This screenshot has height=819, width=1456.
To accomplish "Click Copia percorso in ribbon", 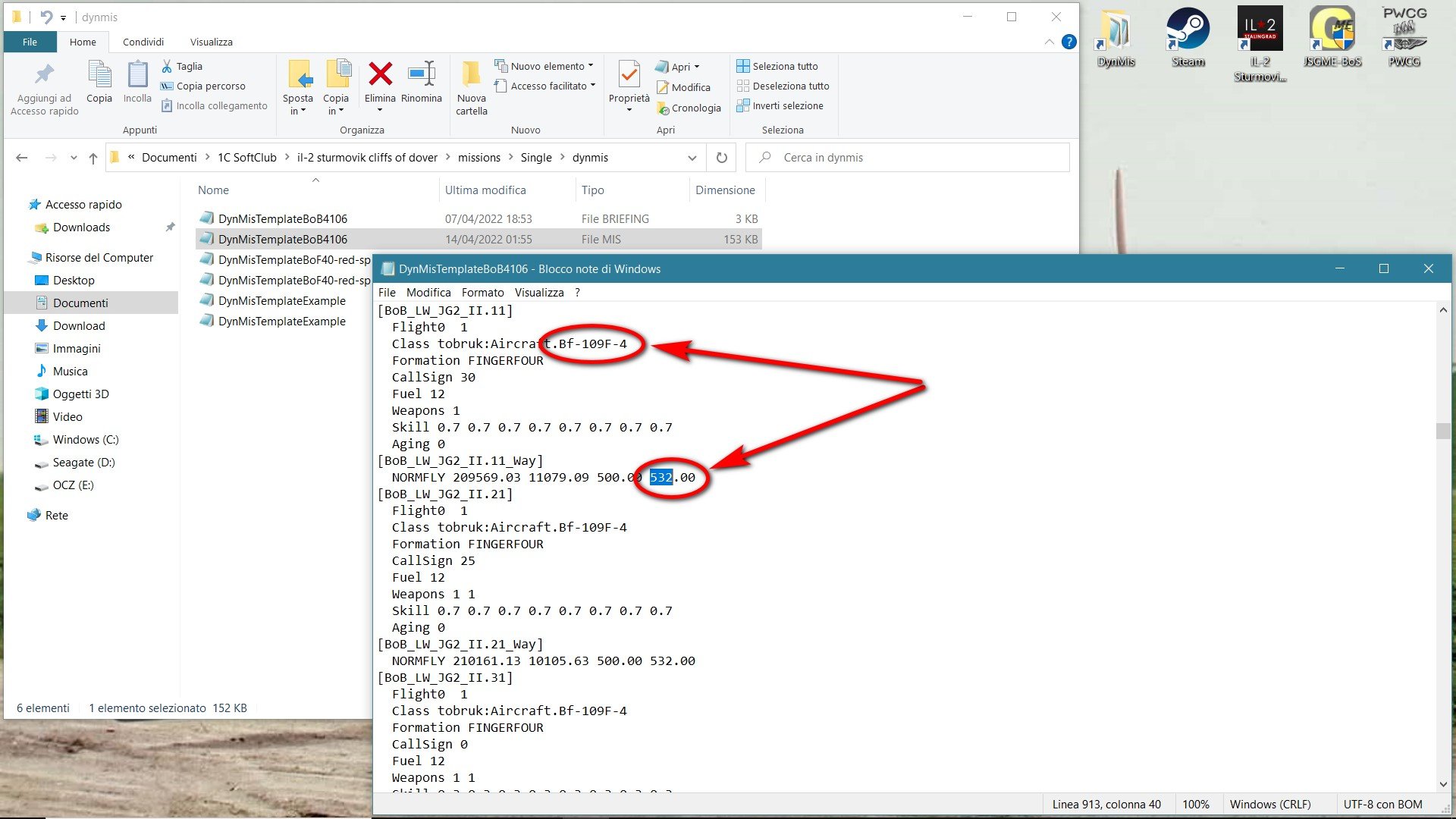I will [x=203, y=86].
